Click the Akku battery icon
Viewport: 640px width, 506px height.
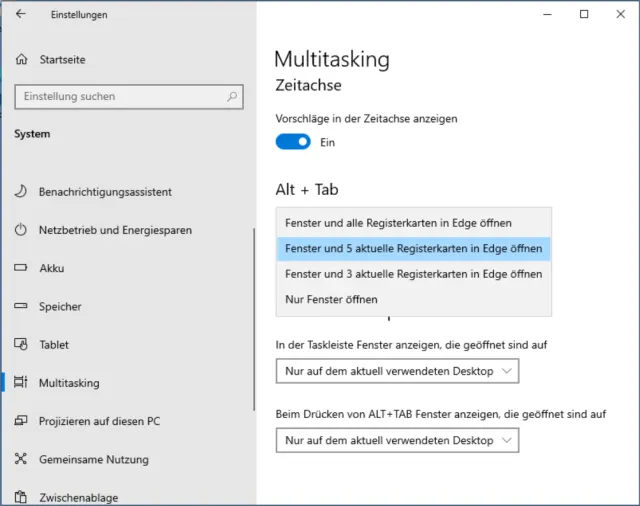pyautogui.click(x=21, y=268)
